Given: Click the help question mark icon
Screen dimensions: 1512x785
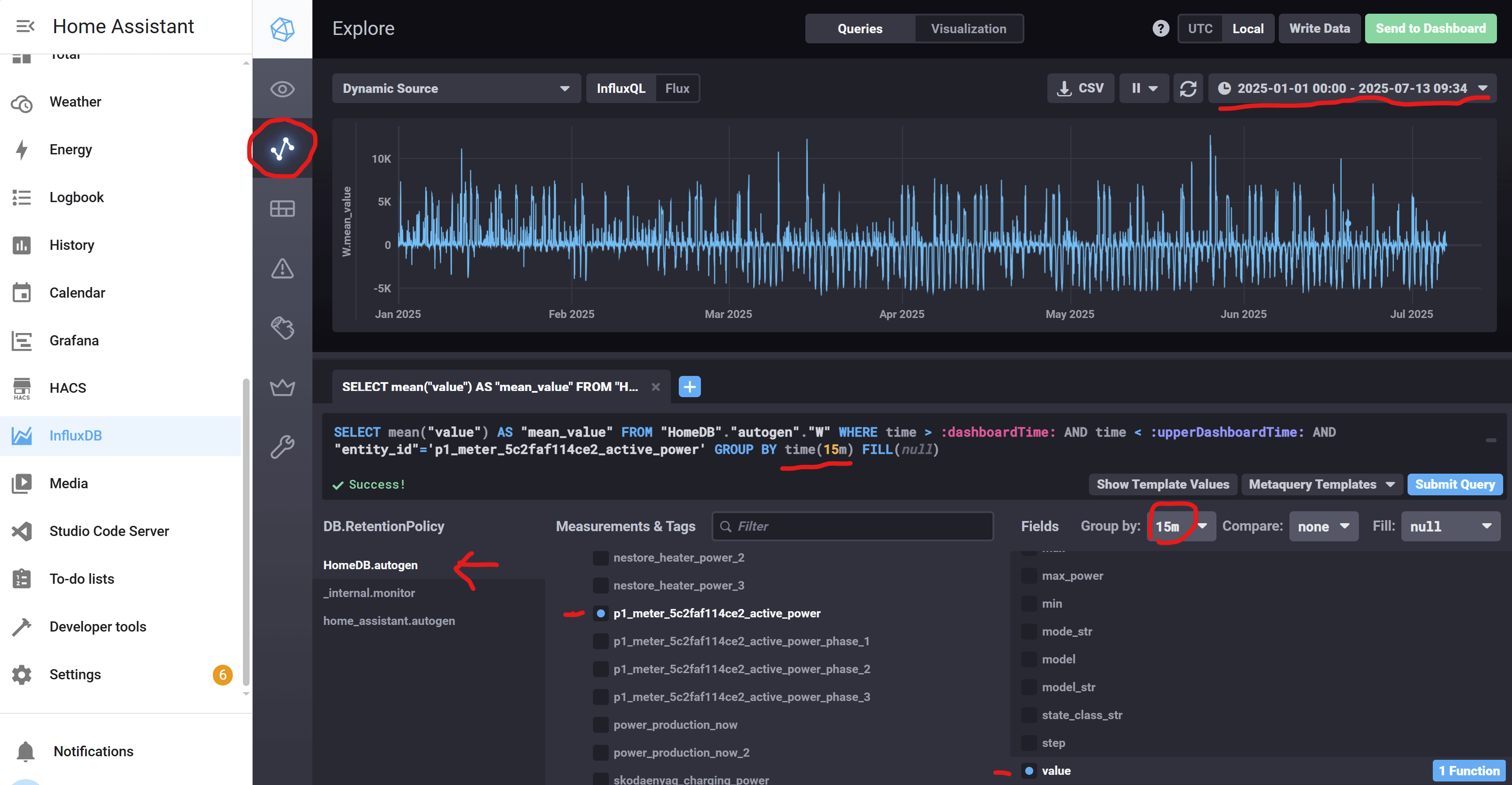Looking at the screenshot, I should pyautogui.click(x=1160, y=28).
